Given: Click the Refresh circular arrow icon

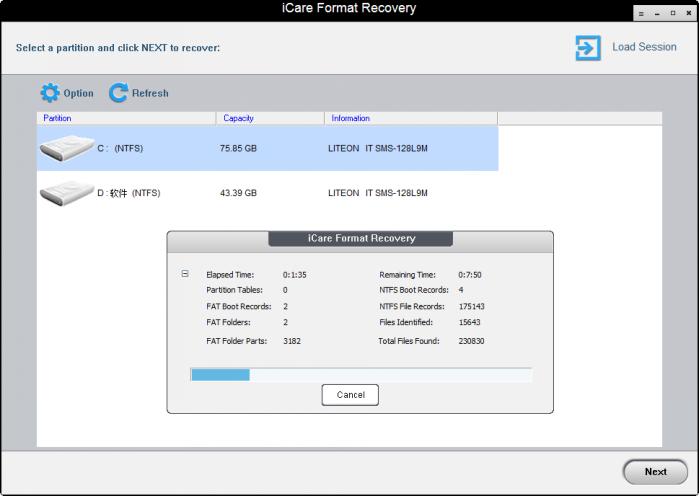Looking at the screenshot, I should [x=119, y=93].
